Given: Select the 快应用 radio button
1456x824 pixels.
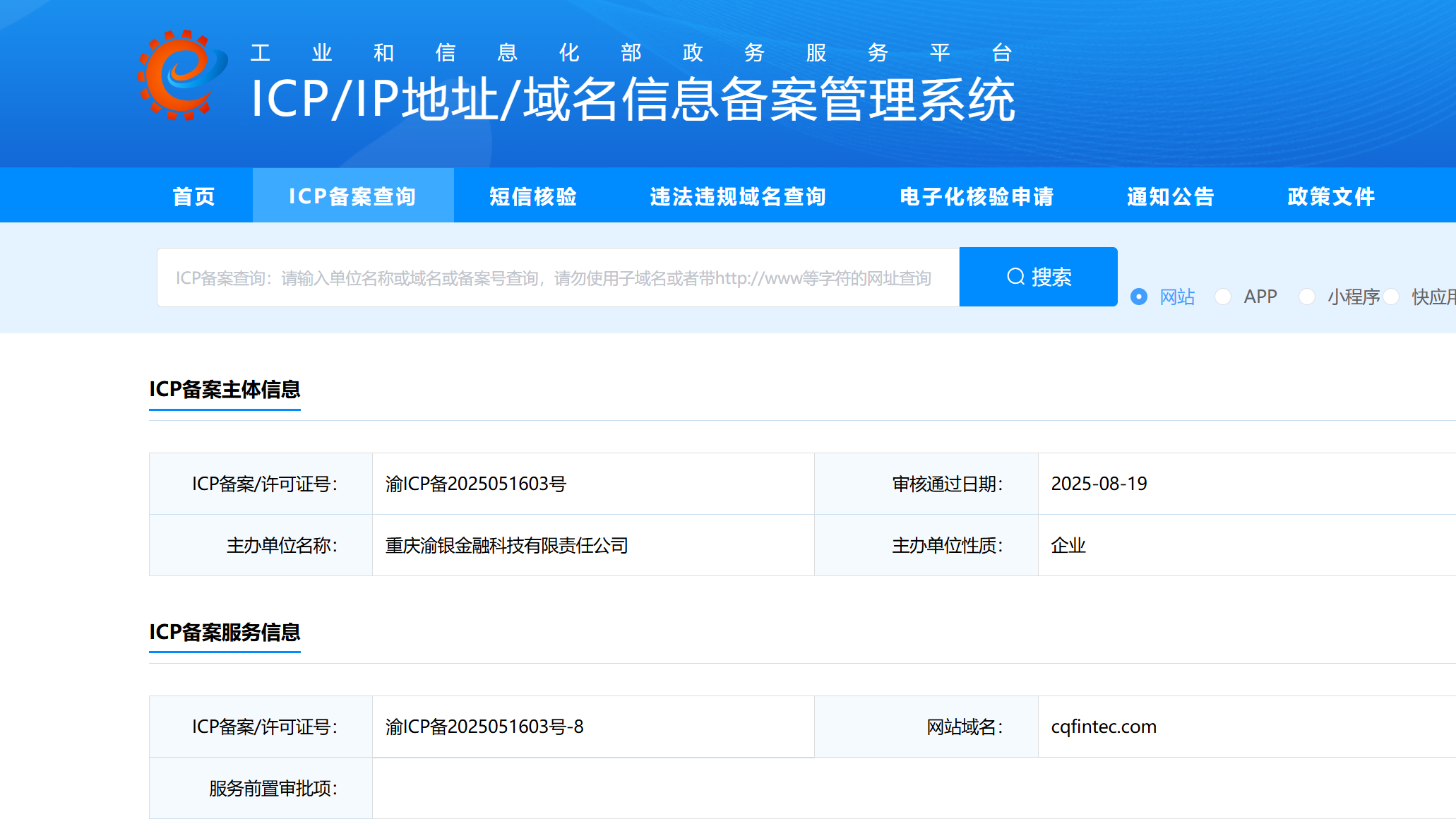Looking at the screenshot, I should (1391, 297).
